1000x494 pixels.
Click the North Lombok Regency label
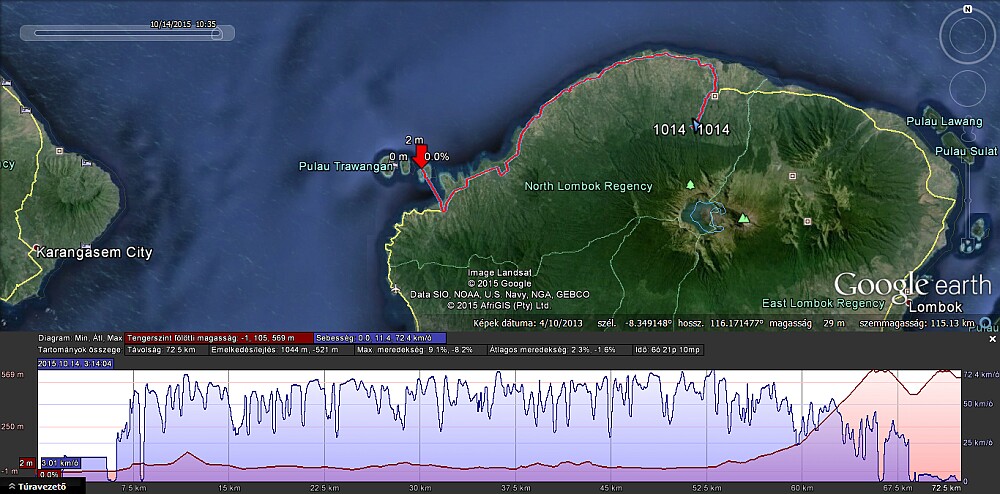pyautogui.click(x=588, y=186)
